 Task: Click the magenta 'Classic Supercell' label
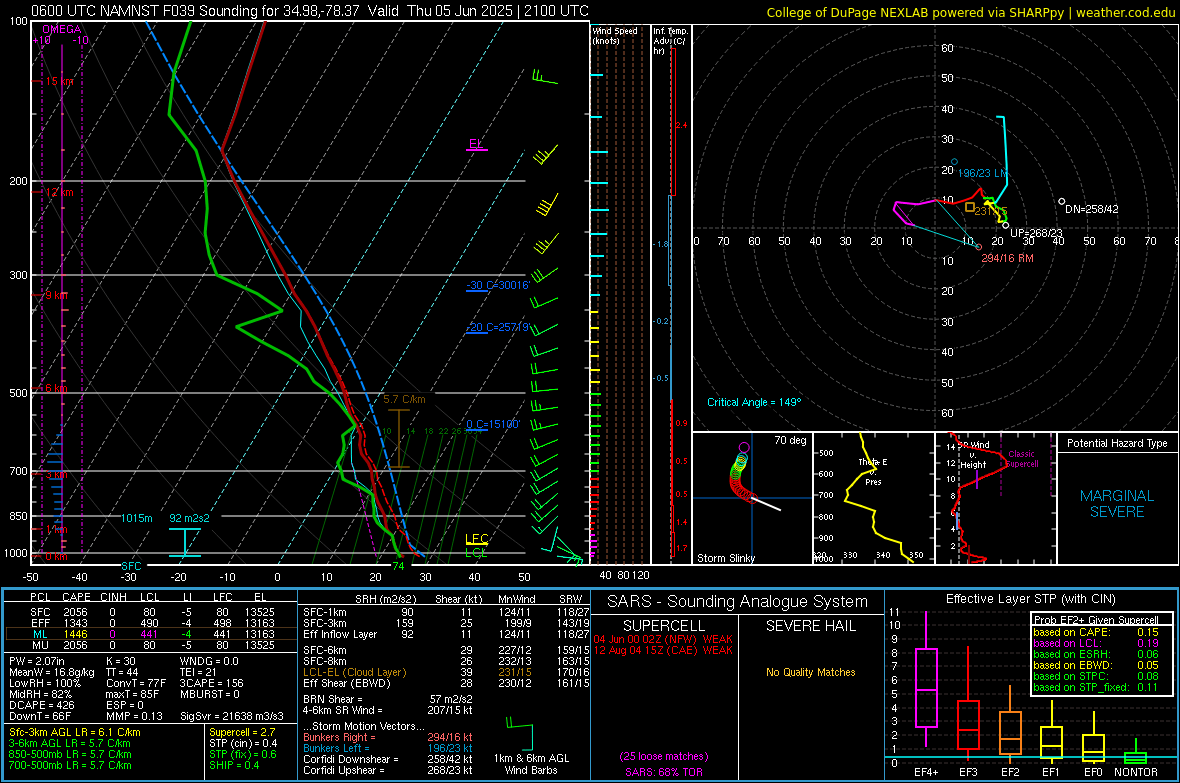pos(1022,459)
